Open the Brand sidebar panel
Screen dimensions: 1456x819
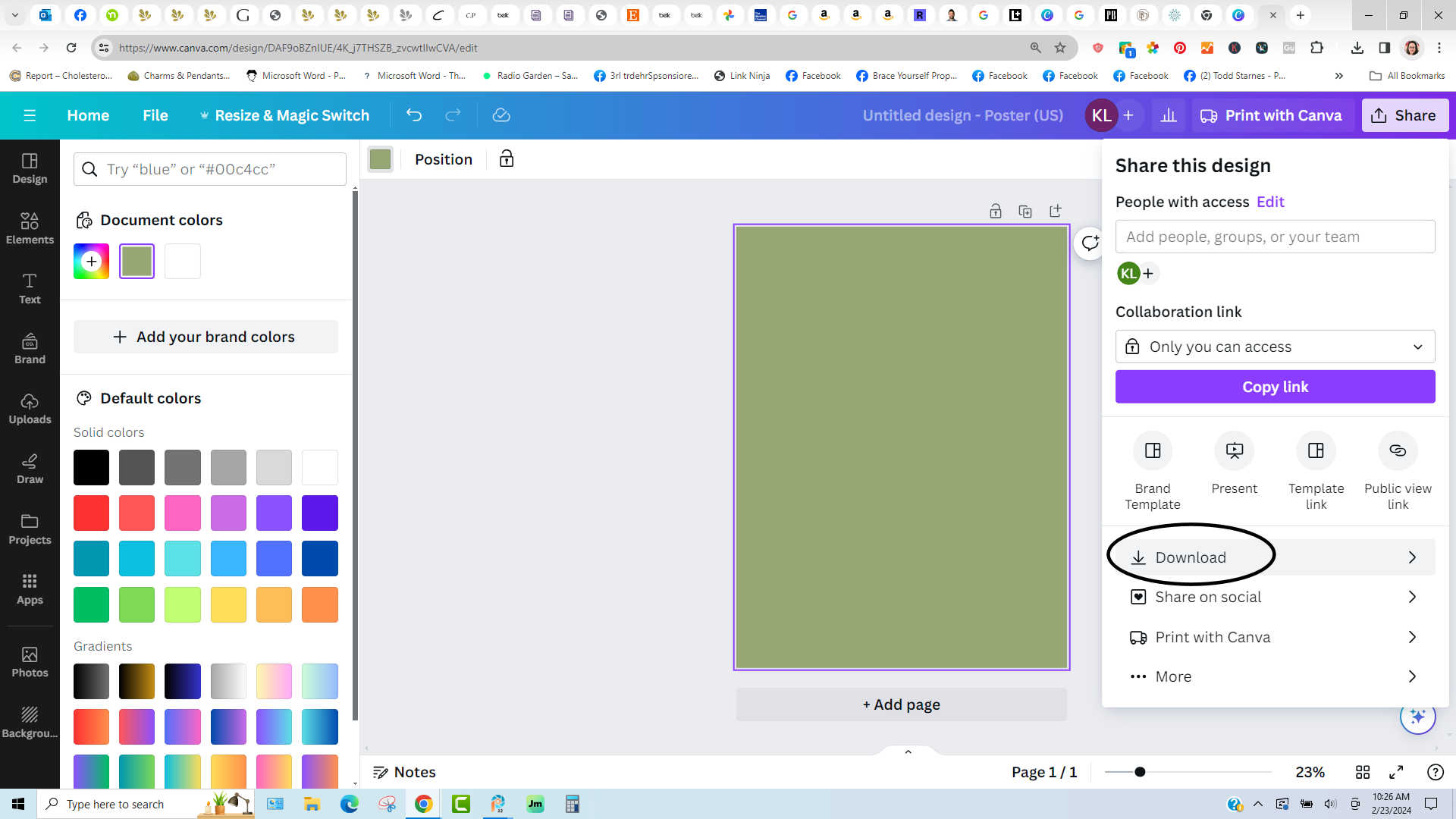(30, 349)
